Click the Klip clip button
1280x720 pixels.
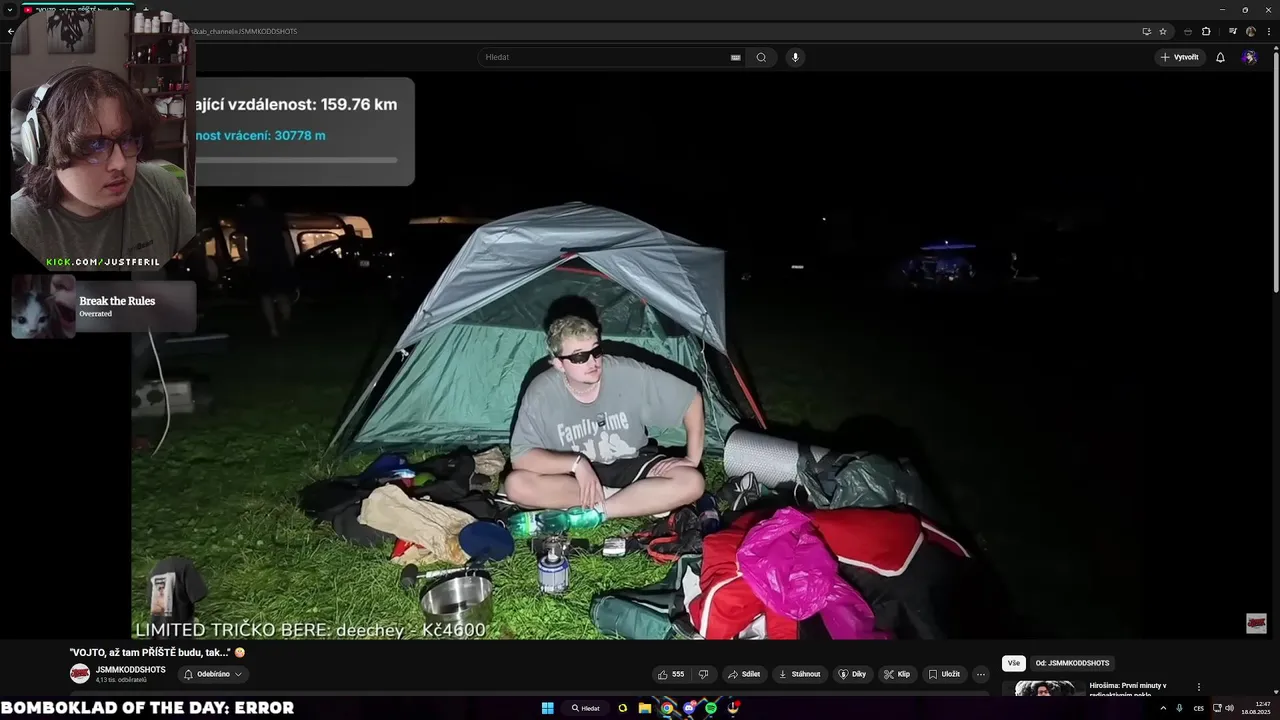click(x=896, y=674)
